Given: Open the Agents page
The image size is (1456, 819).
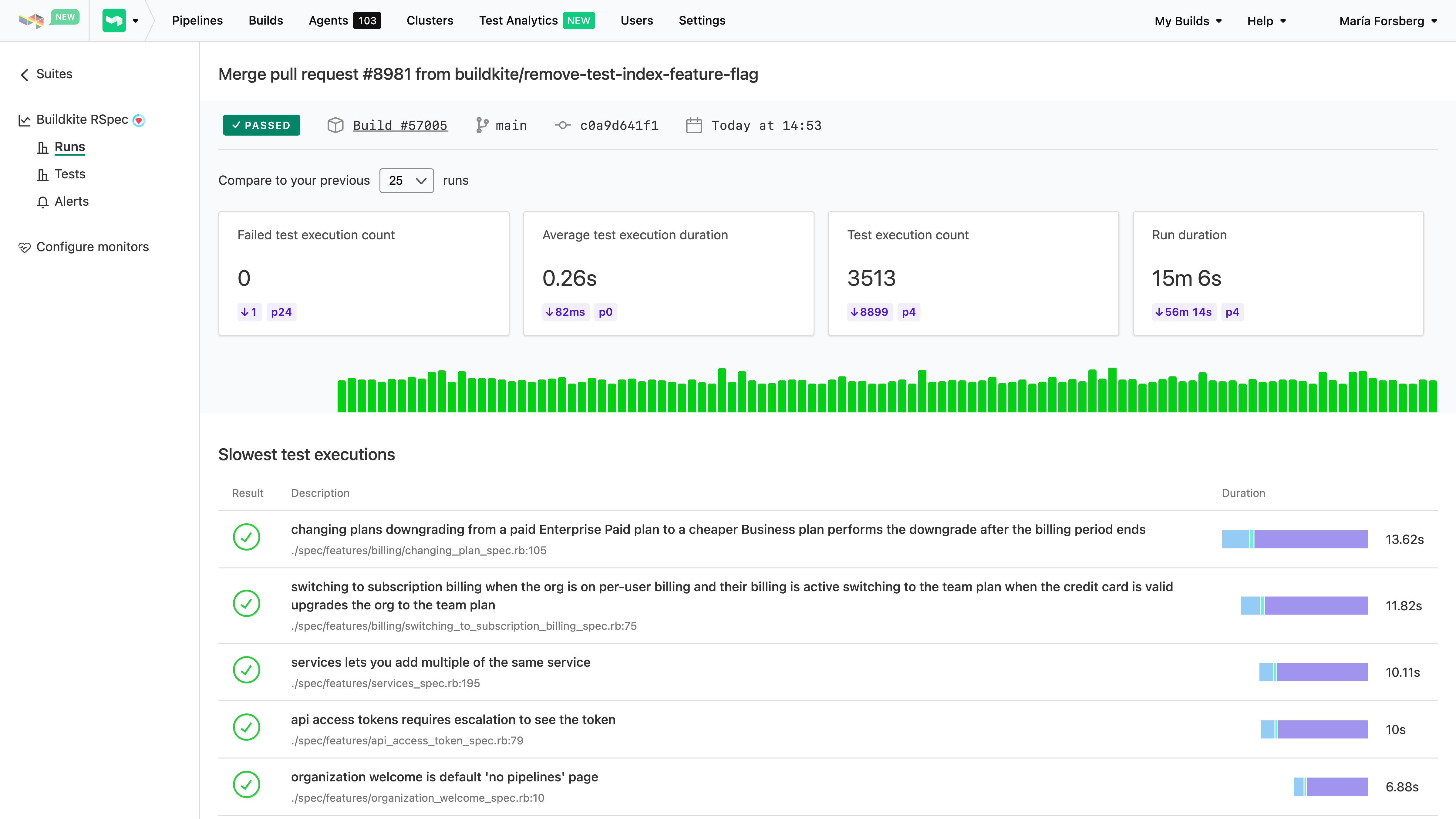Looking at the screenshot, I should (x=328, y=20).
